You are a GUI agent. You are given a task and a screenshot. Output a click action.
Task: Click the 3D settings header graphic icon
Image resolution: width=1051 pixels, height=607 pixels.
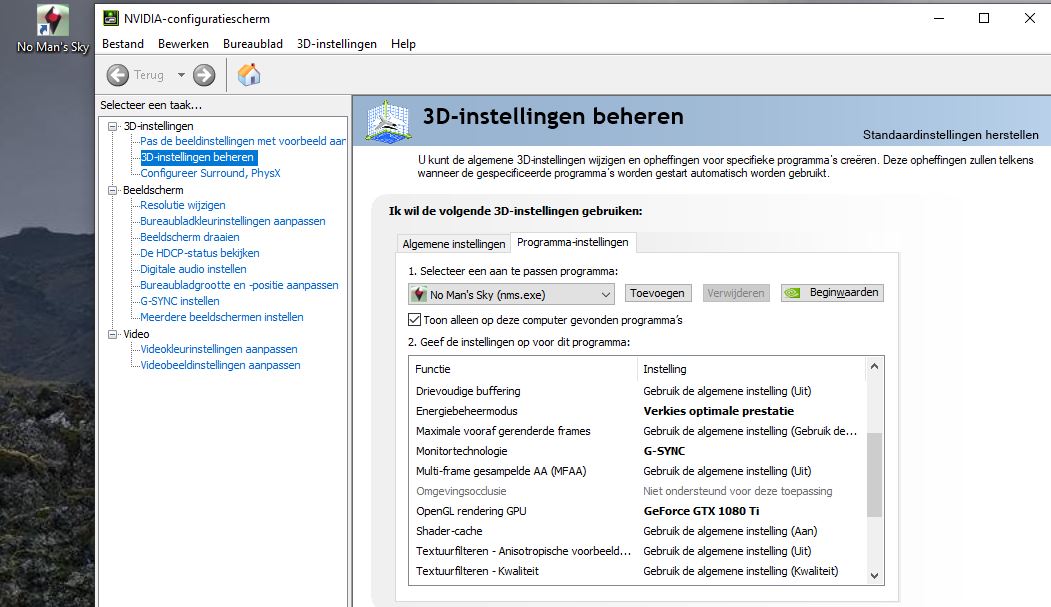(x=389, y=121)
